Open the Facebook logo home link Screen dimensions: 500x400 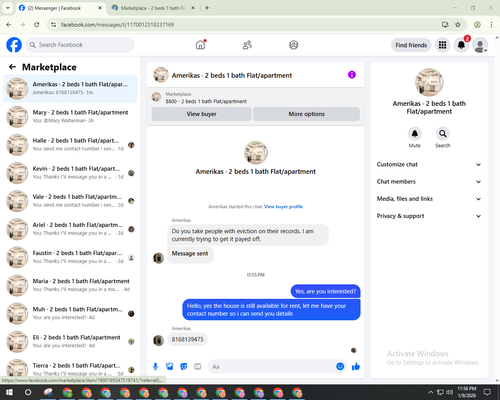pyautogui.click(x=14, y=45)
